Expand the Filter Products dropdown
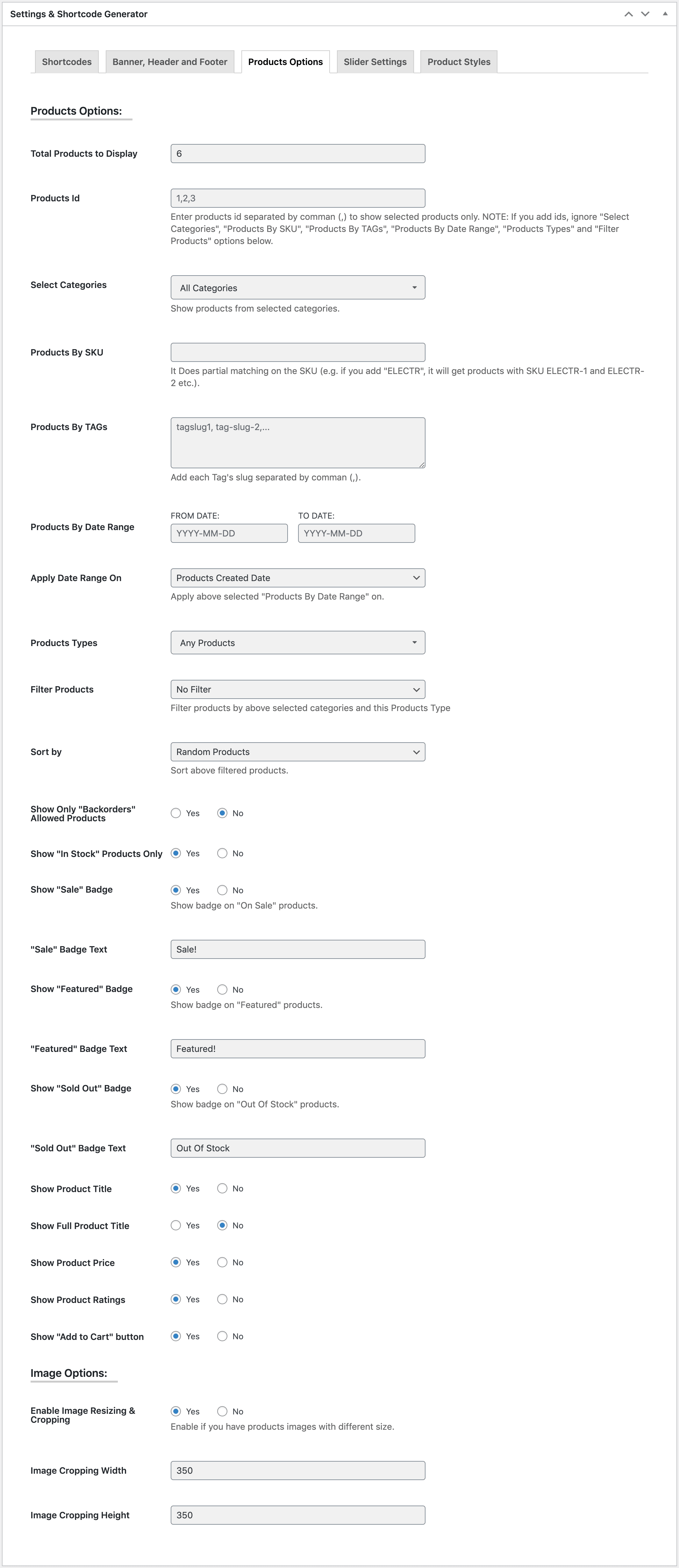Image resolution: width=679 pixels, height=1568 pixels. tap(297, 690)
